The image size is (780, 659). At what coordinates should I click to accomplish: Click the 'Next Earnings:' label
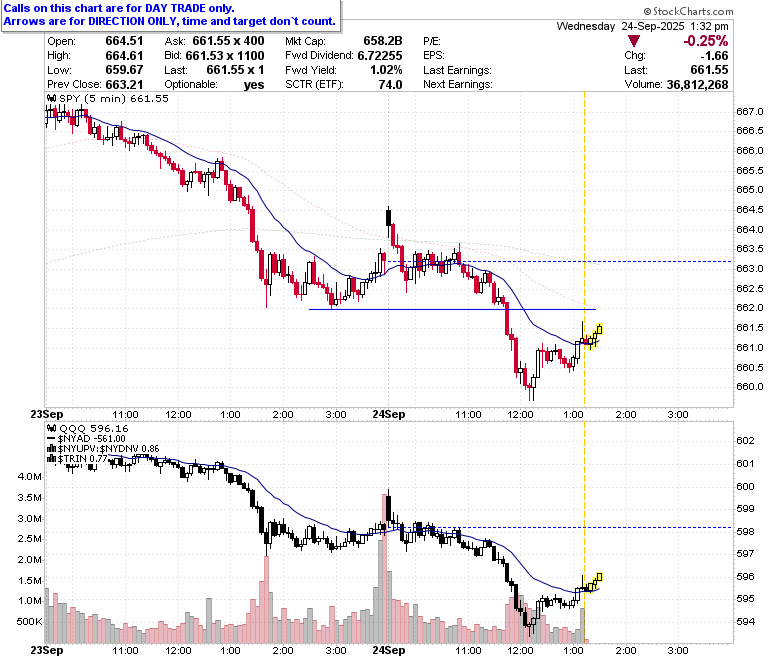(x=458, y=85)
